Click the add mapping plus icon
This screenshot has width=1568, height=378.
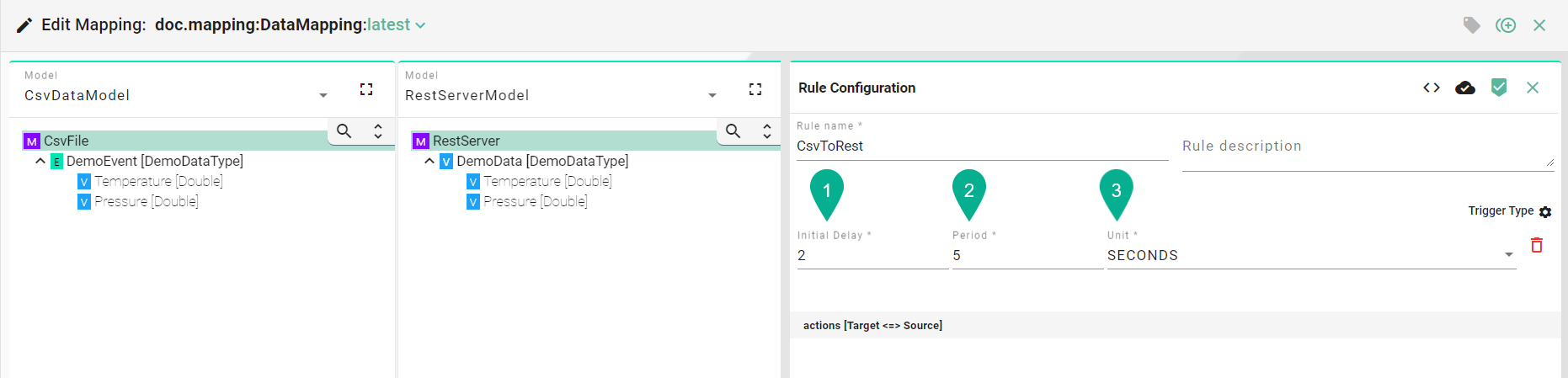click(1506, 25)
